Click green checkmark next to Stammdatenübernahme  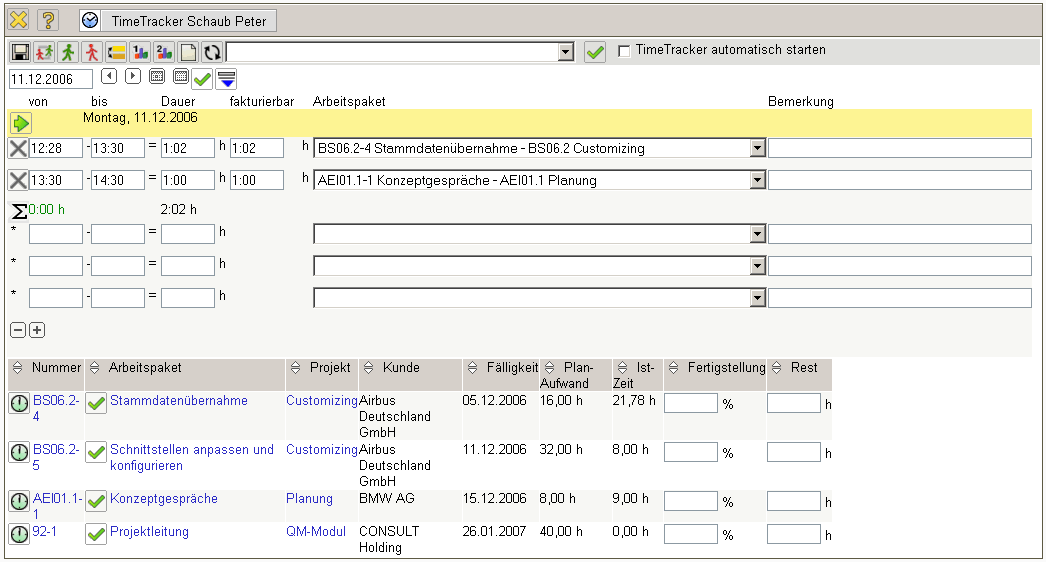point(96,403)
